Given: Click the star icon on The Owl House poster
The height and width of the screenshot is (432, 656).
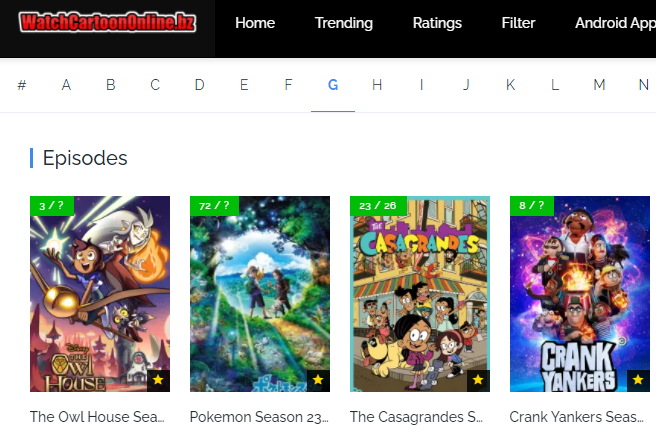Looking at the screenshot, I should click(x=158, y=380).
